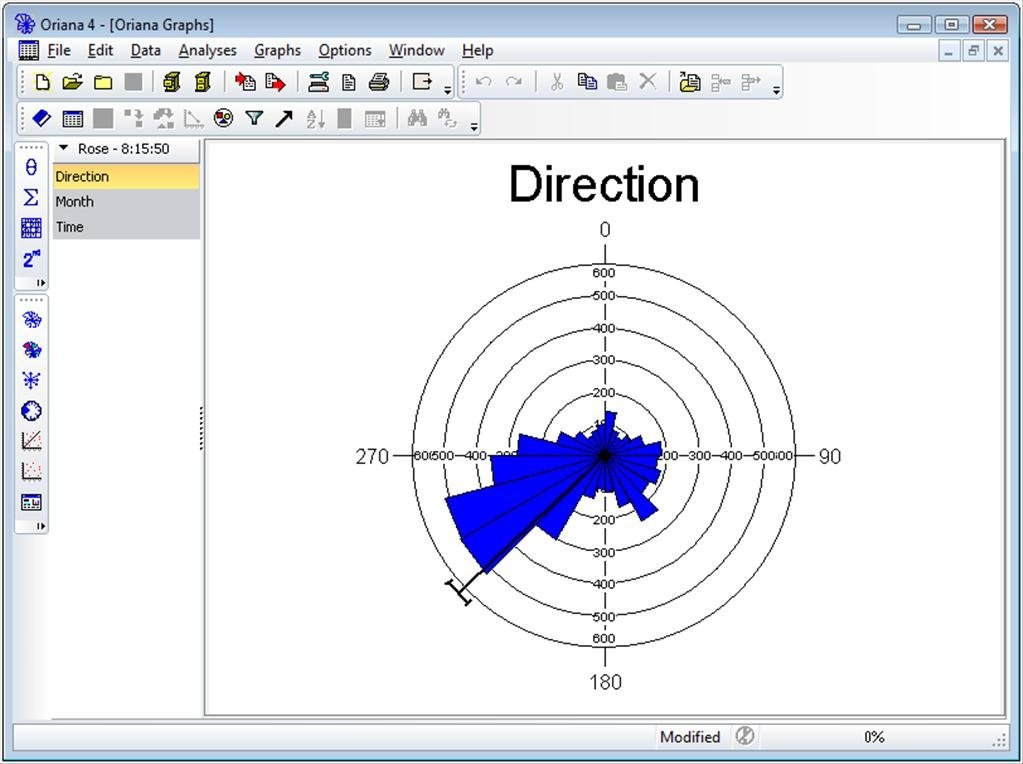Click the New file icon

pyautogui.click(x=42, y=82)
